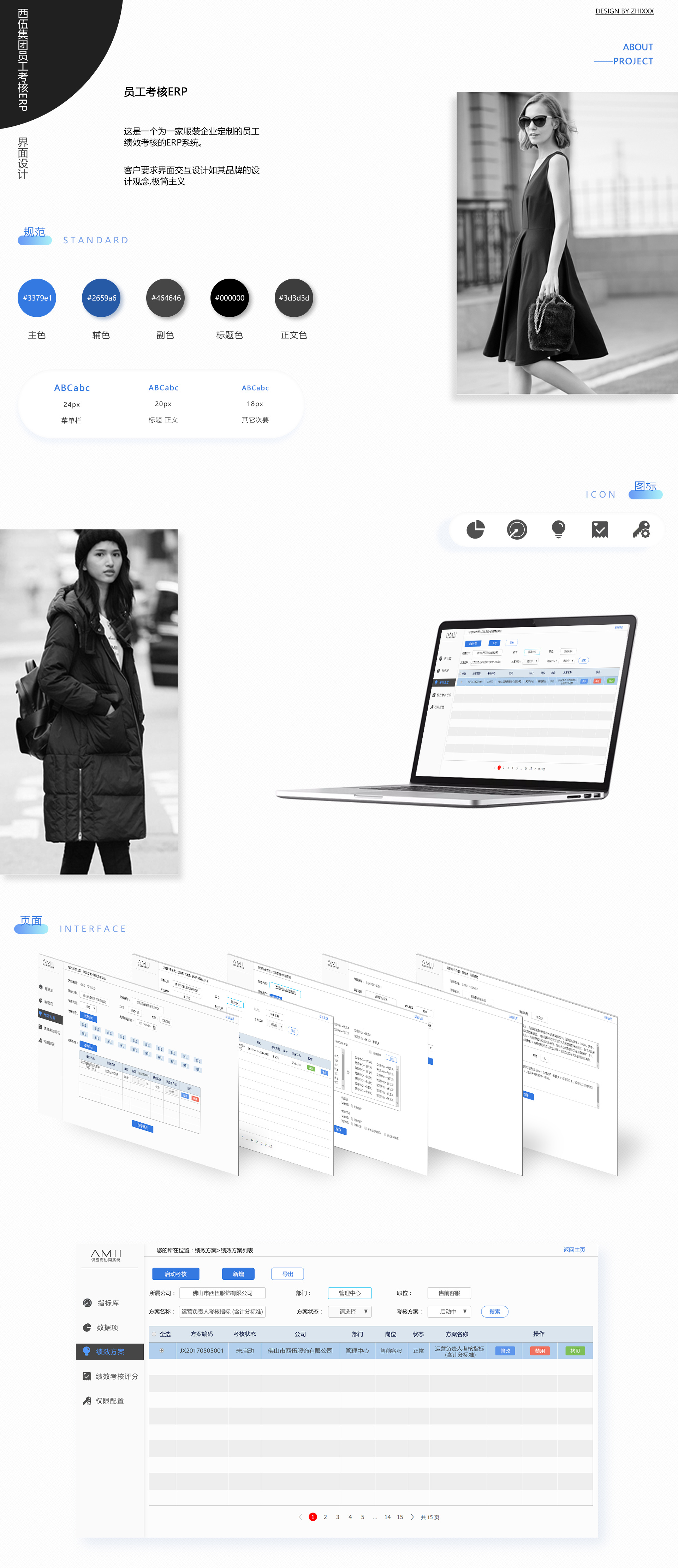Click the gauge dial icon in icon set
The image size is (678, 1568).
pyautogui.click(x=517, y=530)
